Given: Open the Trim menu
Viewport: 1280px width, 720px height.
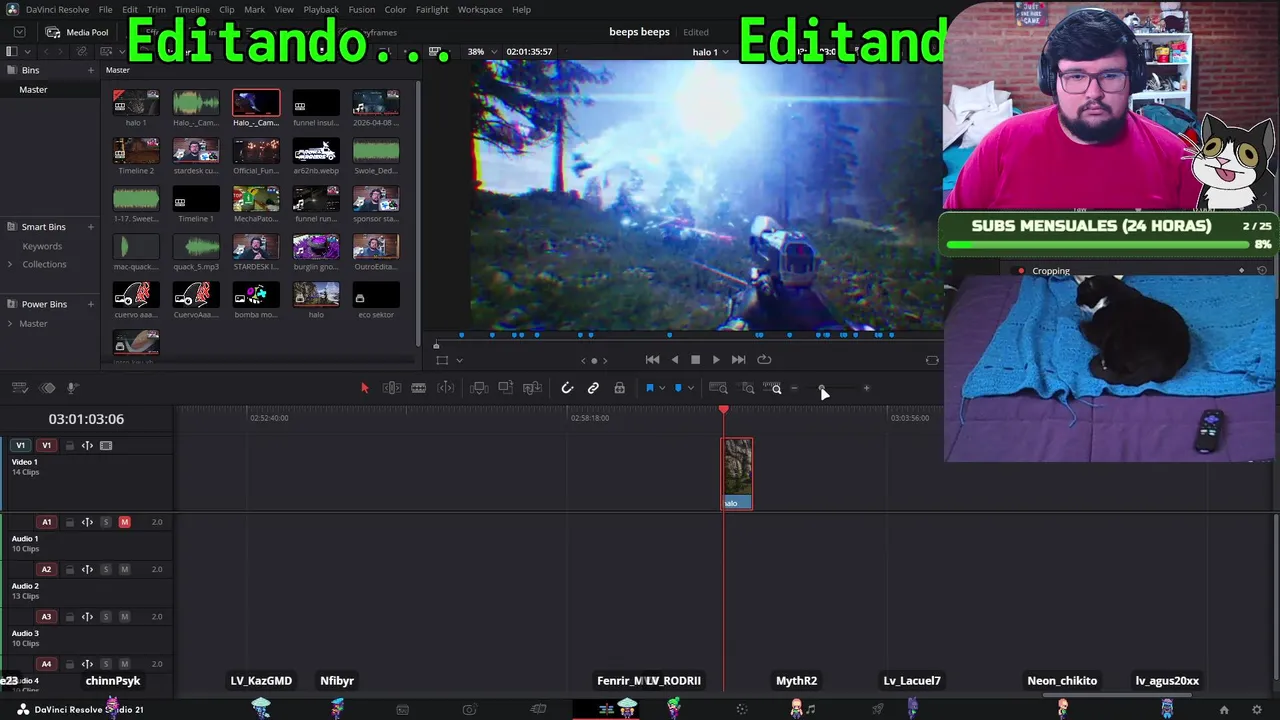Looking at the screenshot, I should click(x=156, y=10).
